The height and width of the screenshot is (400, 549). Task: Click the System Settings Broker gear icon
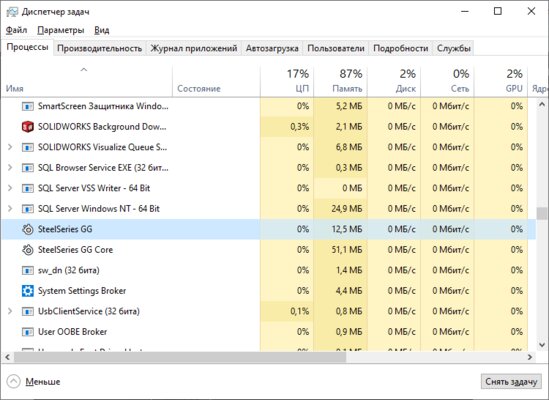click(28, 291)
